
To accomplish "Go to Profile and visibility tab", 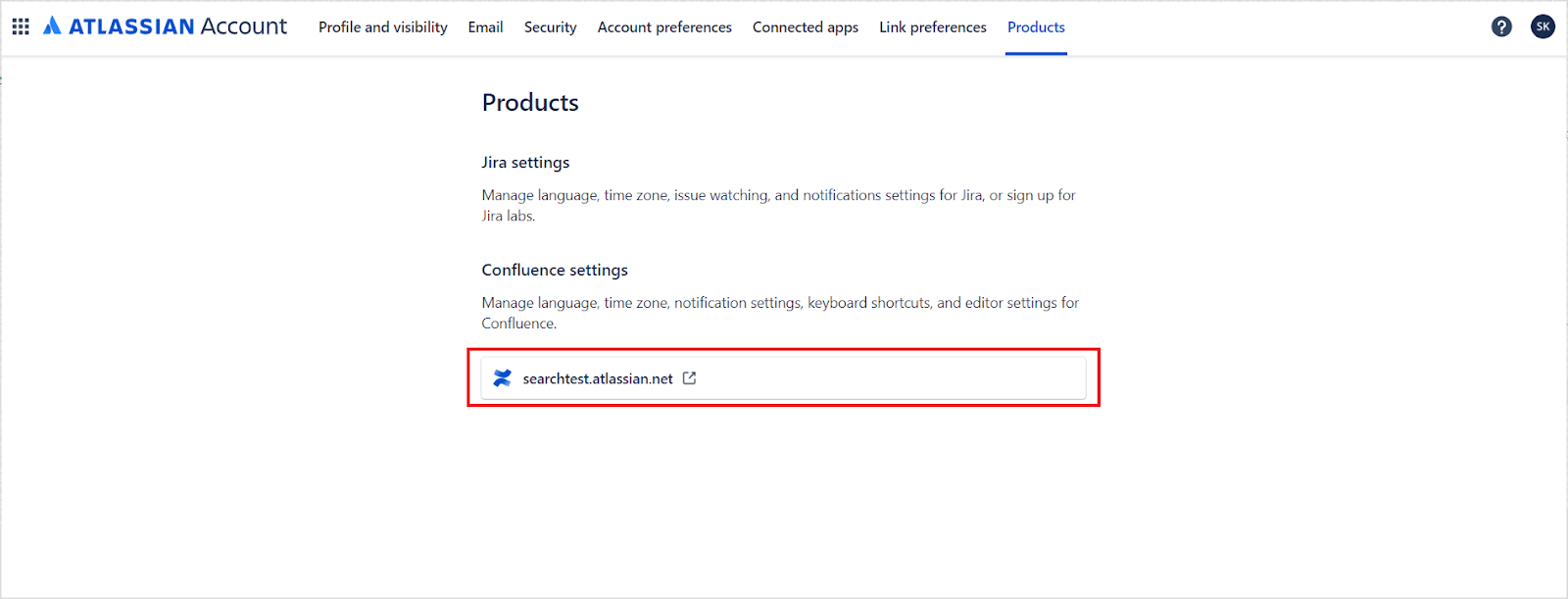I will point(382,27).
